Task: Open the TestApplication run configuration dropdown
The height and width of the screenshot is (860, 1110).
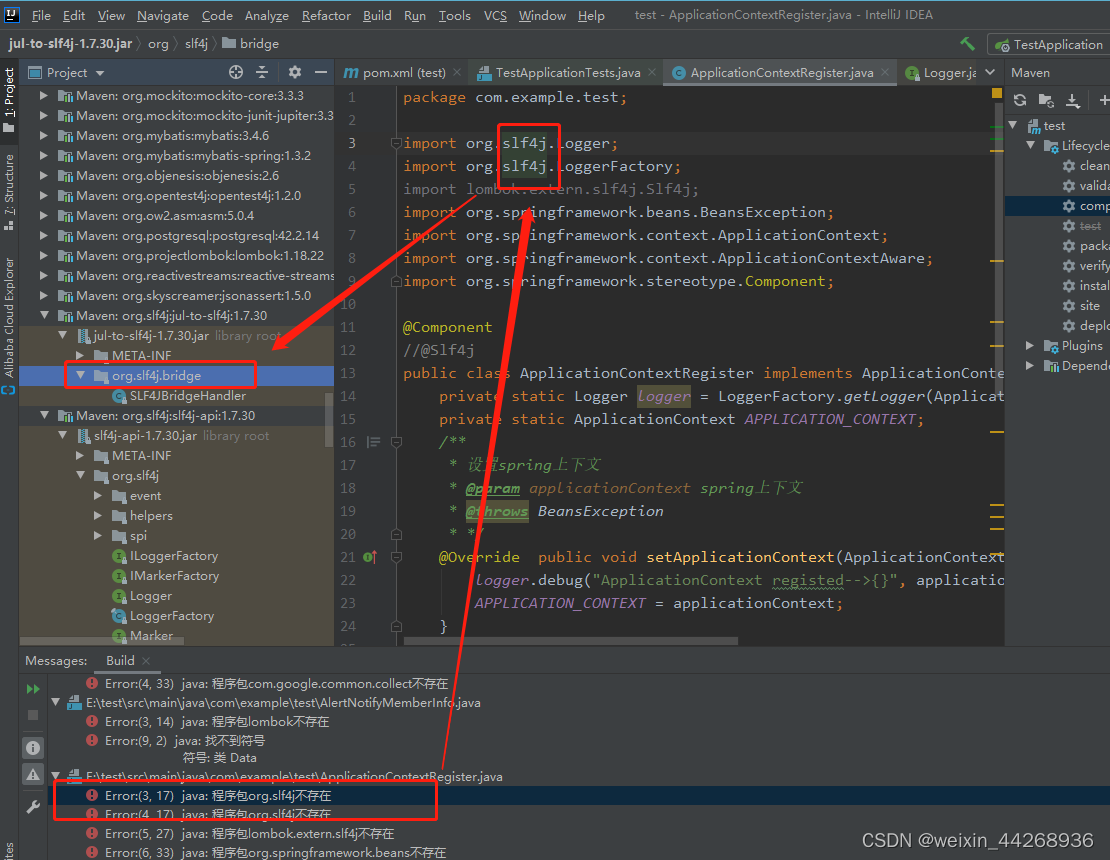Action: point(1050,45)
